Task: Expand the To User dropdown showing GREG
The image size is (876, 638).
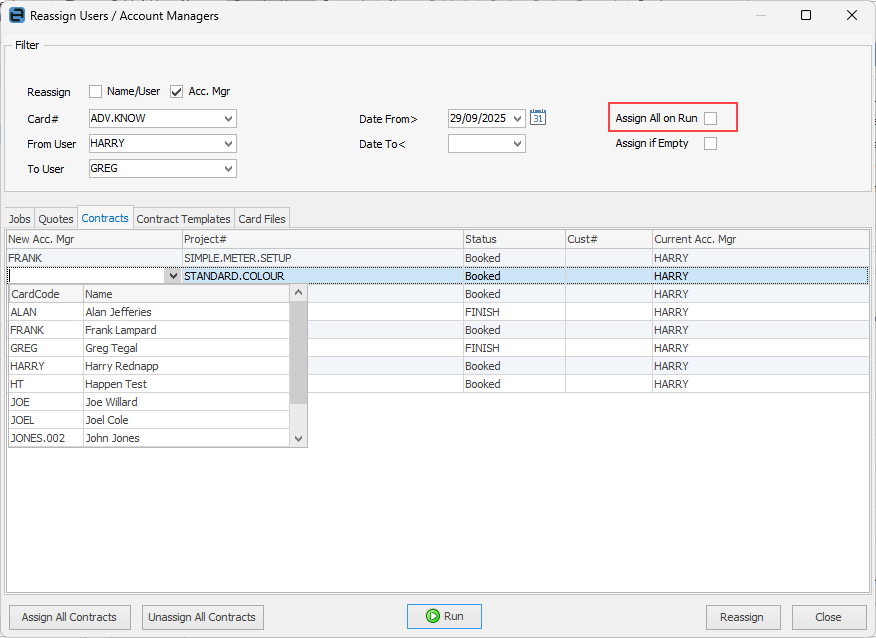Action: 229,169
